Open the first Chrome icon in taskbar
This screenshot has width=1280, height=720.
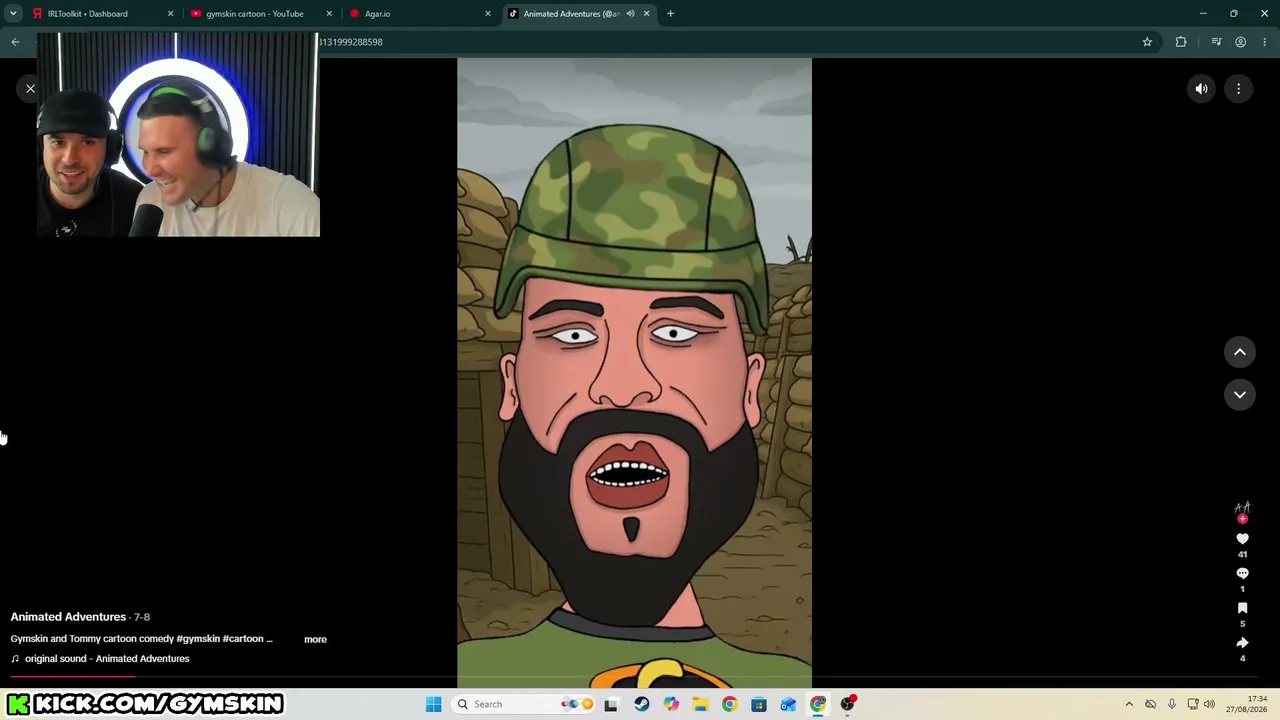click(729, 704)
